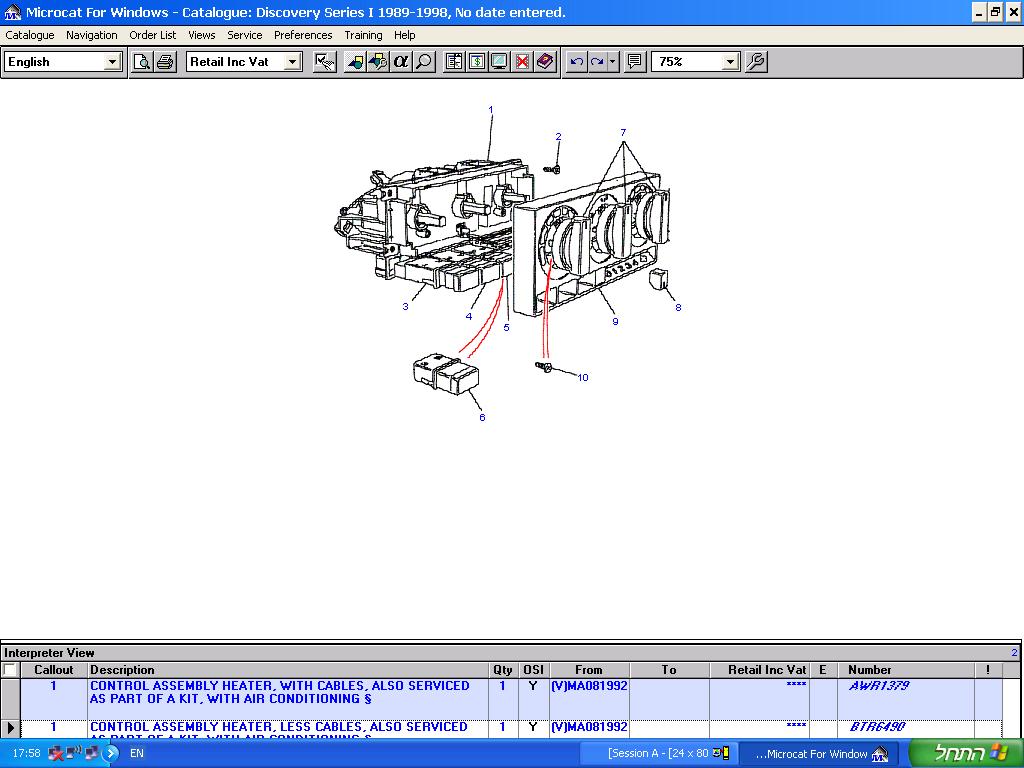Image resolution: width=1024 pixels, height=768 pixels.
Task: Open the Order List menu
Action: point(152,35)
